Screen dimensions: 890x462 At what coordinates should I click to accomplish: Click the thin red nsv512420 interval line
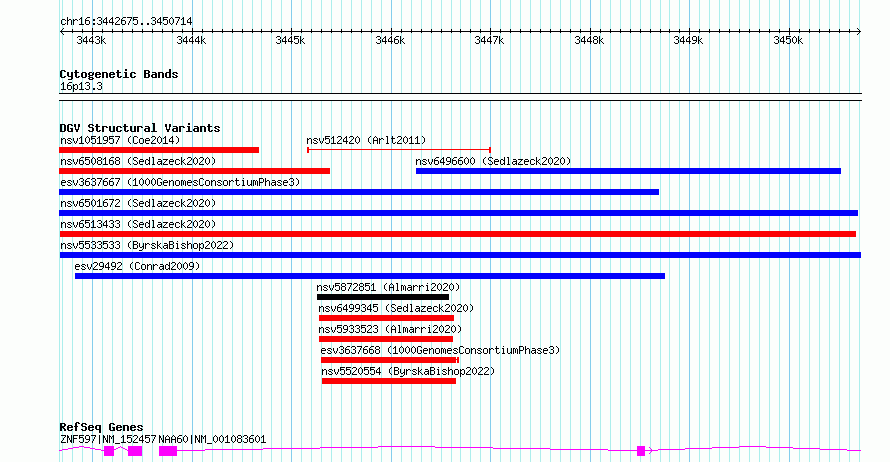(399, 150)
